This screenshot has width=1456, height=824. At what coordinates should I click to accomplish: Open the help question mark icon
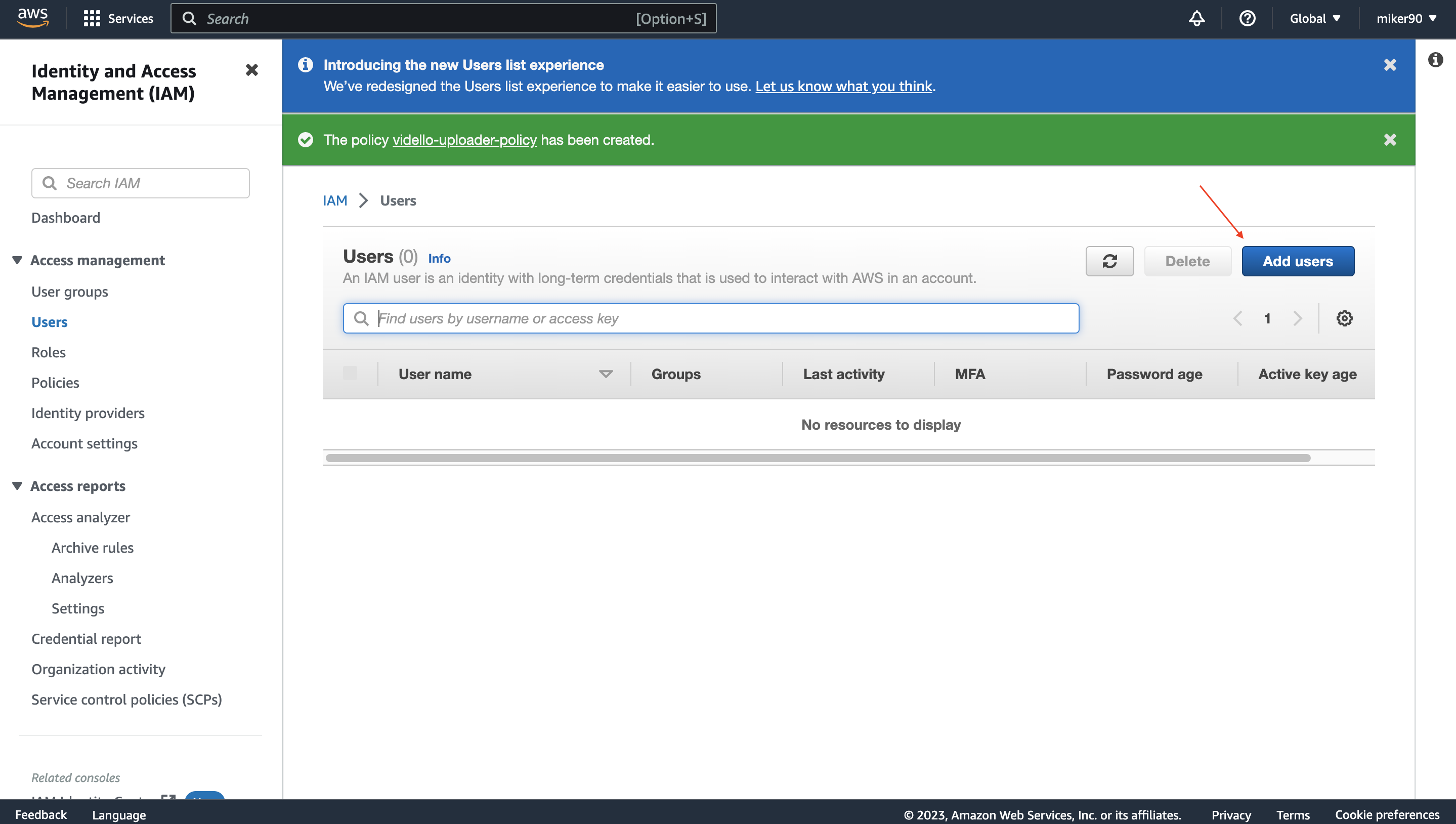tap(1247, 18)
